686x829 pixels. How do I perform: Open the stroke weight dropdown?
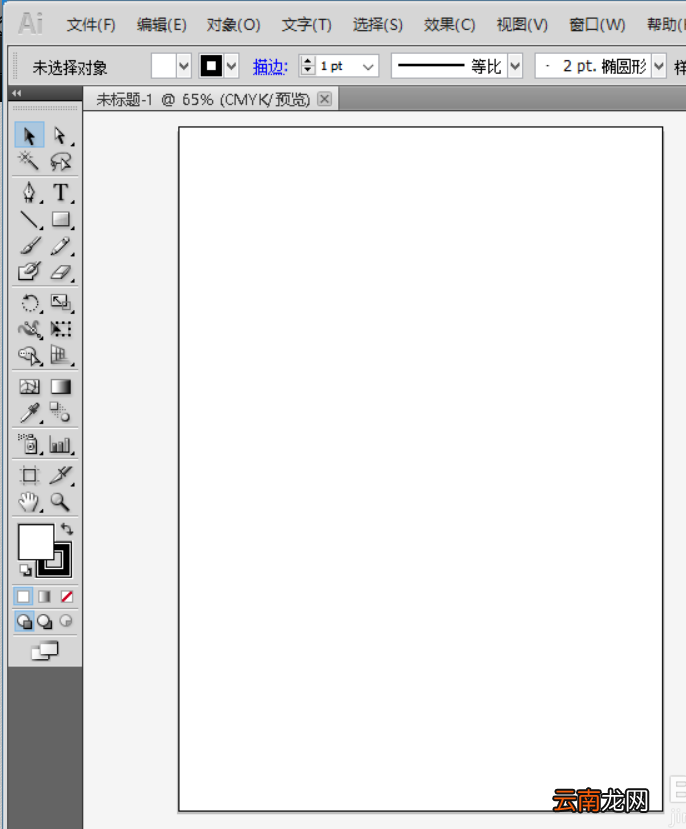368,67
